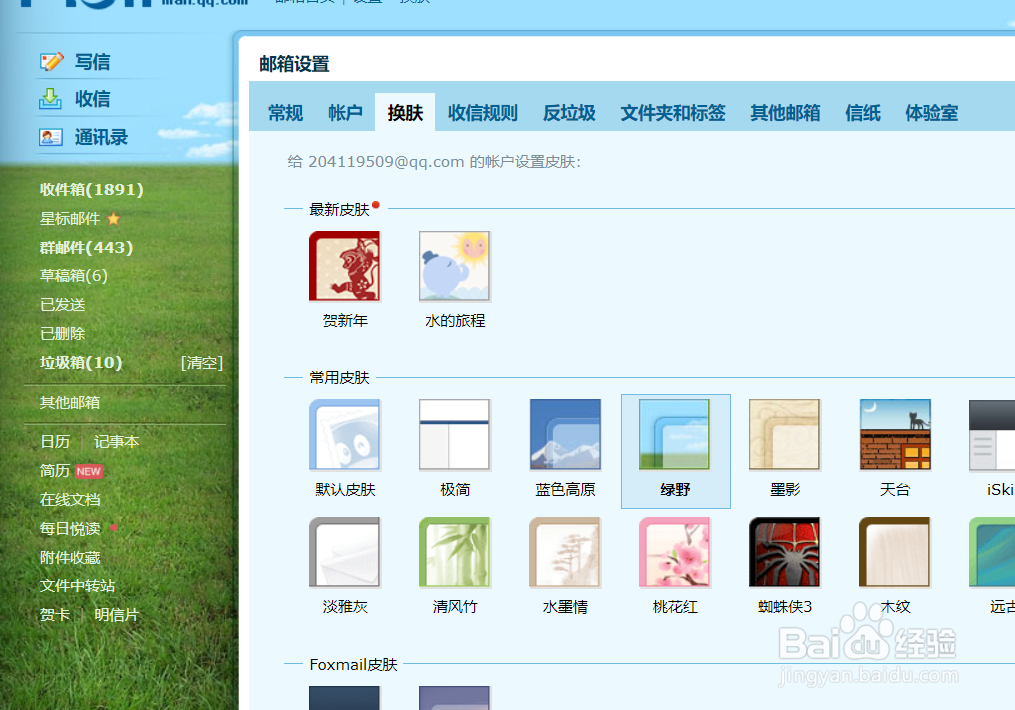This screenshot has width=1015, height=710.
Task: Apply the 墨影 skin thumbnail
Action: click(x=785, y=434)
